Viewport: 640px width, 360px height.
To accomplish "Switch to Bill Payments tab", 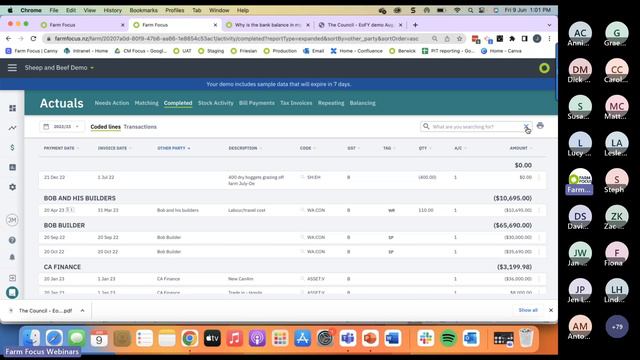I will click(x=257, y=103).
